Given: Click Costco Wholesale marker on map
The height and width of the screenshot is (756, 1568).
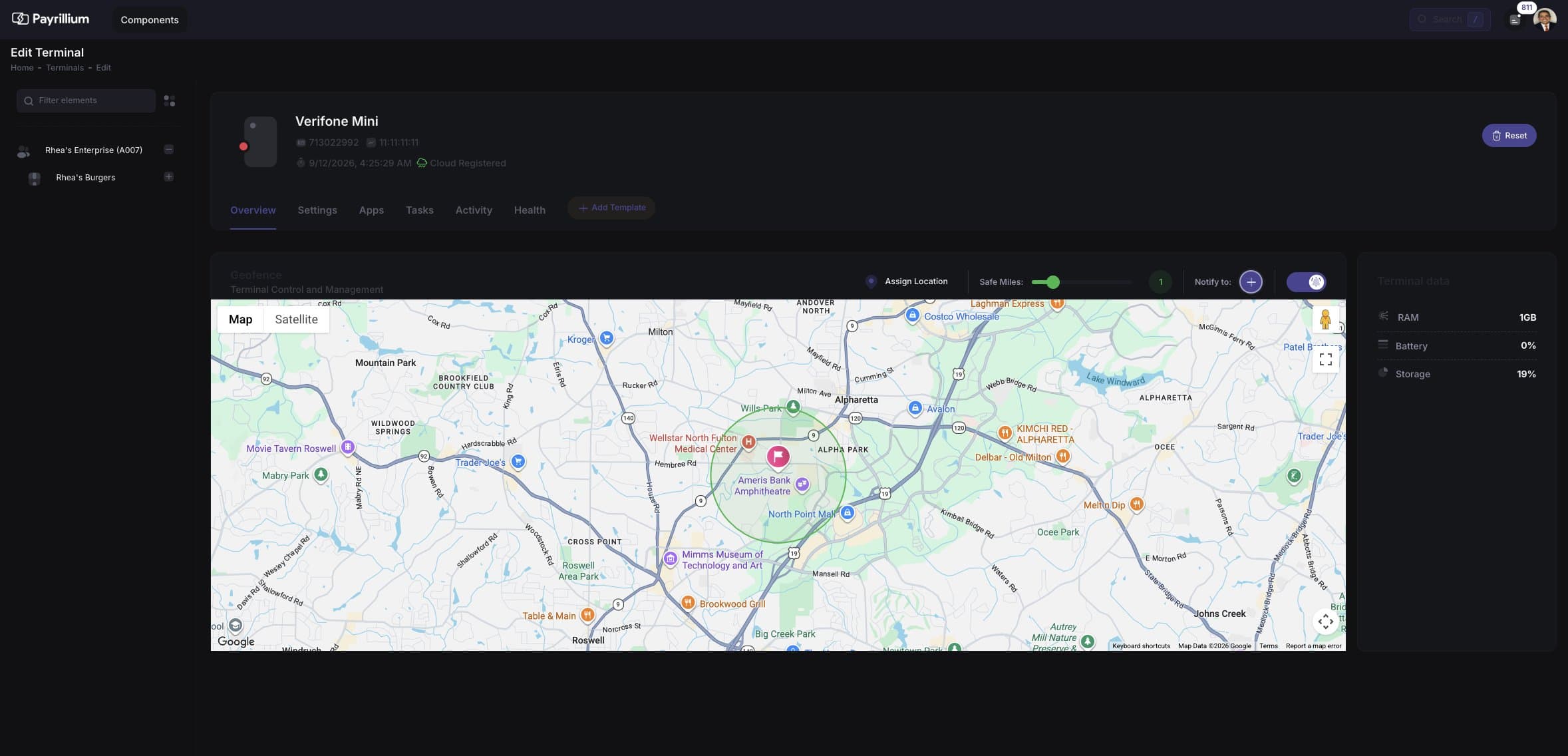Looking at the screenshot, I should click(x=912, y=315).
